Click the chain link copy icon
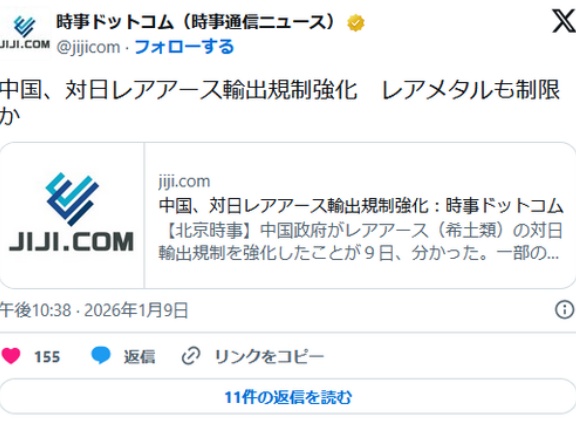This screenshot has width=576, height=430. (x=191, y=356)
